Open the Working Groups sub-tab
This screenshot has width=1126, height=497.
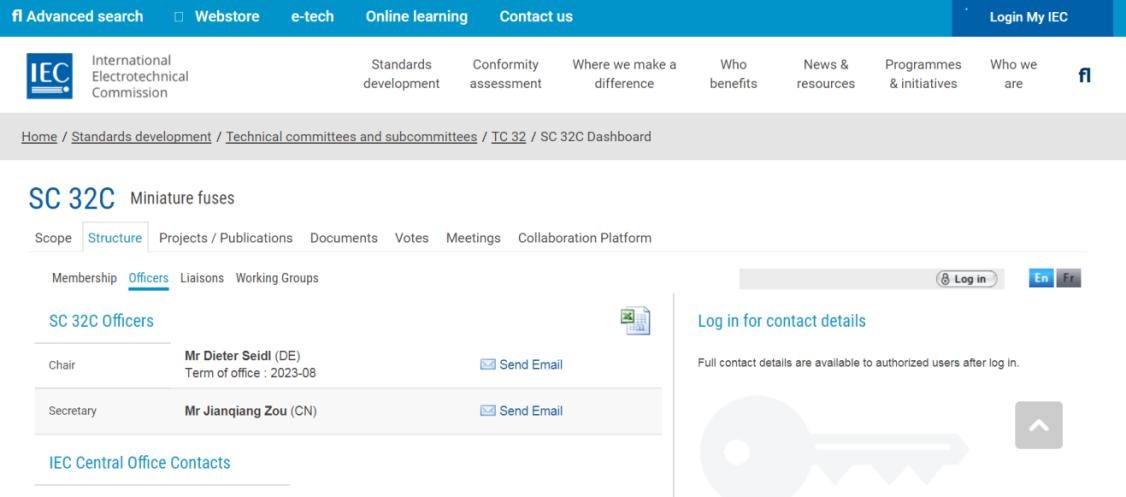tap(277, 278)
